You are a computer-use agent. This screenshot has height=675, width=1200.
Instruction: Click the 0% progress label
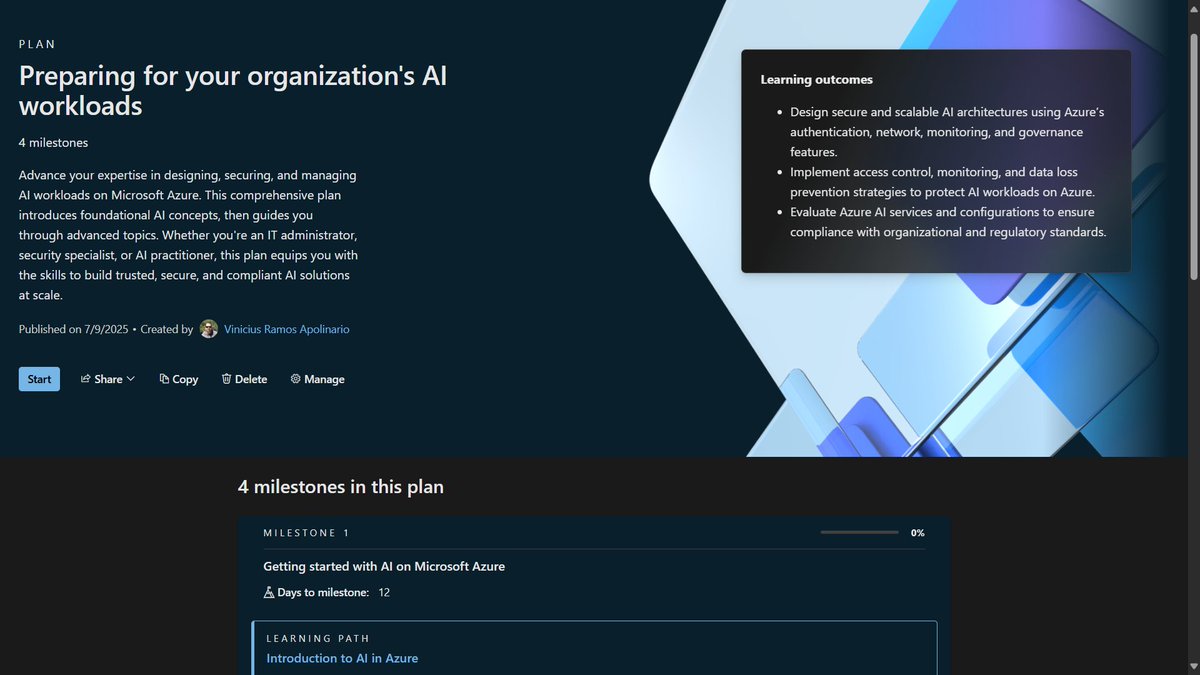coord(917,532)
